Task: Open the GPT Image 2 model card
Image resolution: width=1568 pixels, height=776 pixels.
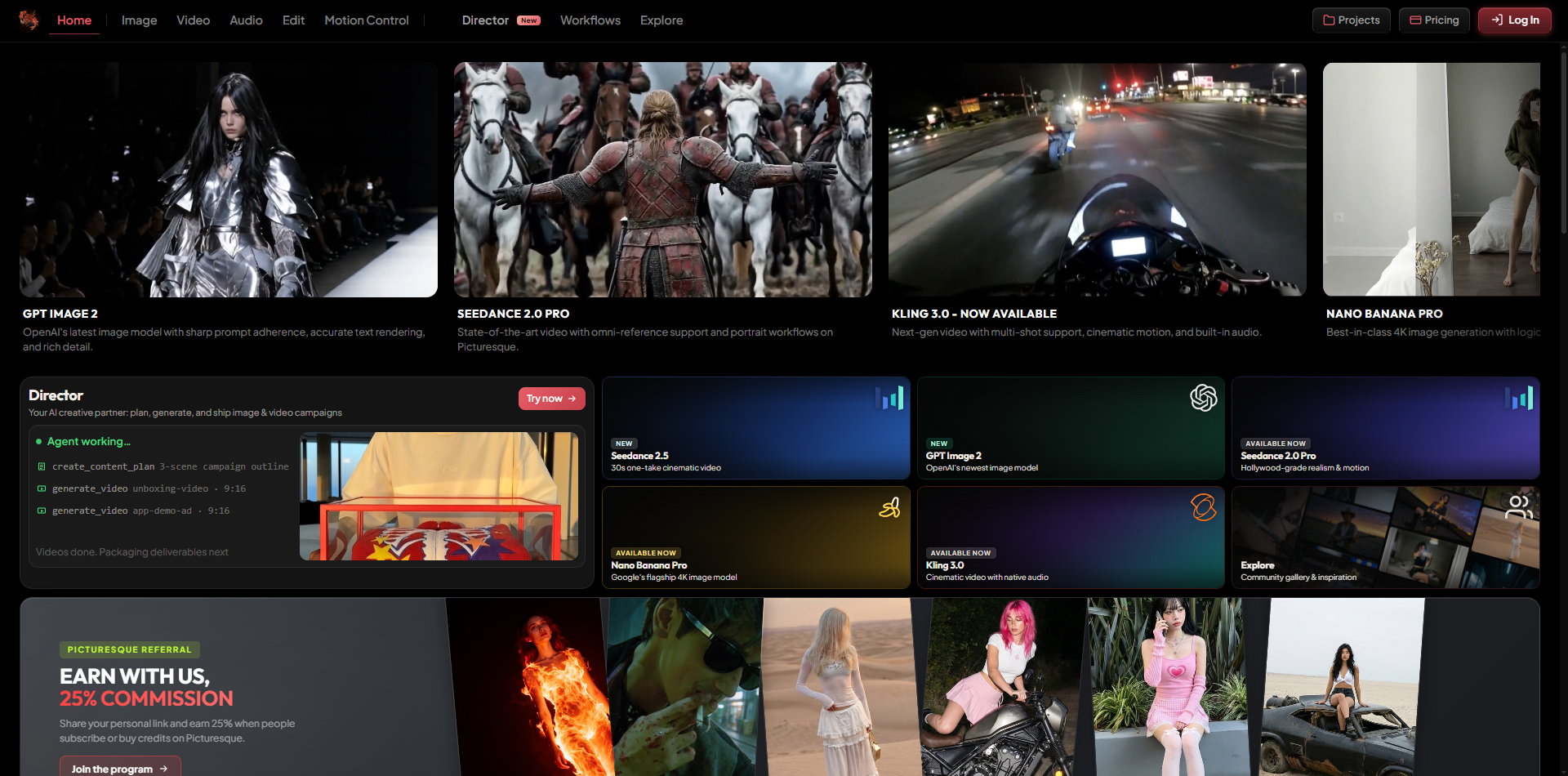Action: [x=1071, y=428]
